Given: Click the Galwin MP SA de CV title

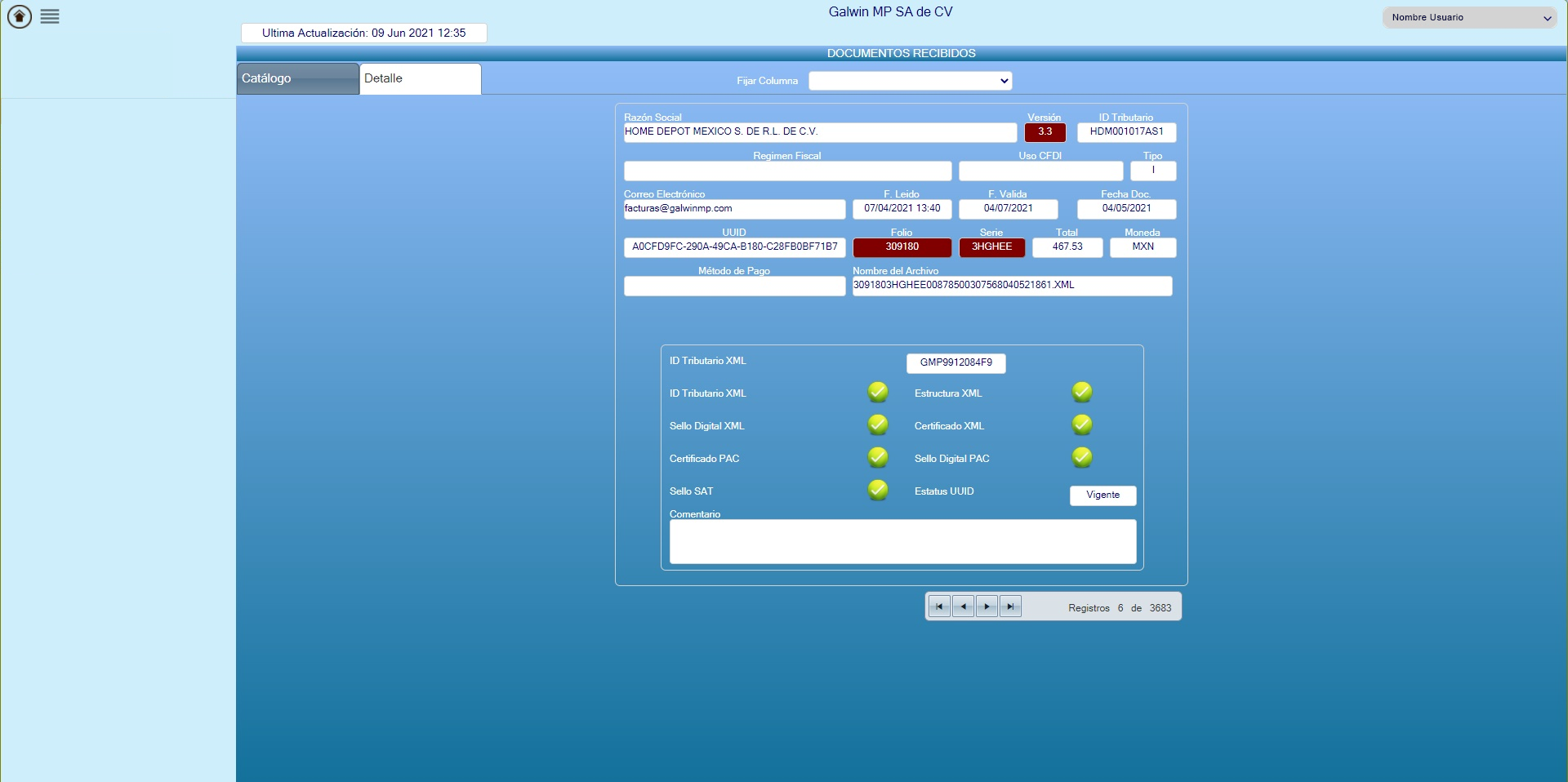Looking at the screenshot, I should point(890,11).
